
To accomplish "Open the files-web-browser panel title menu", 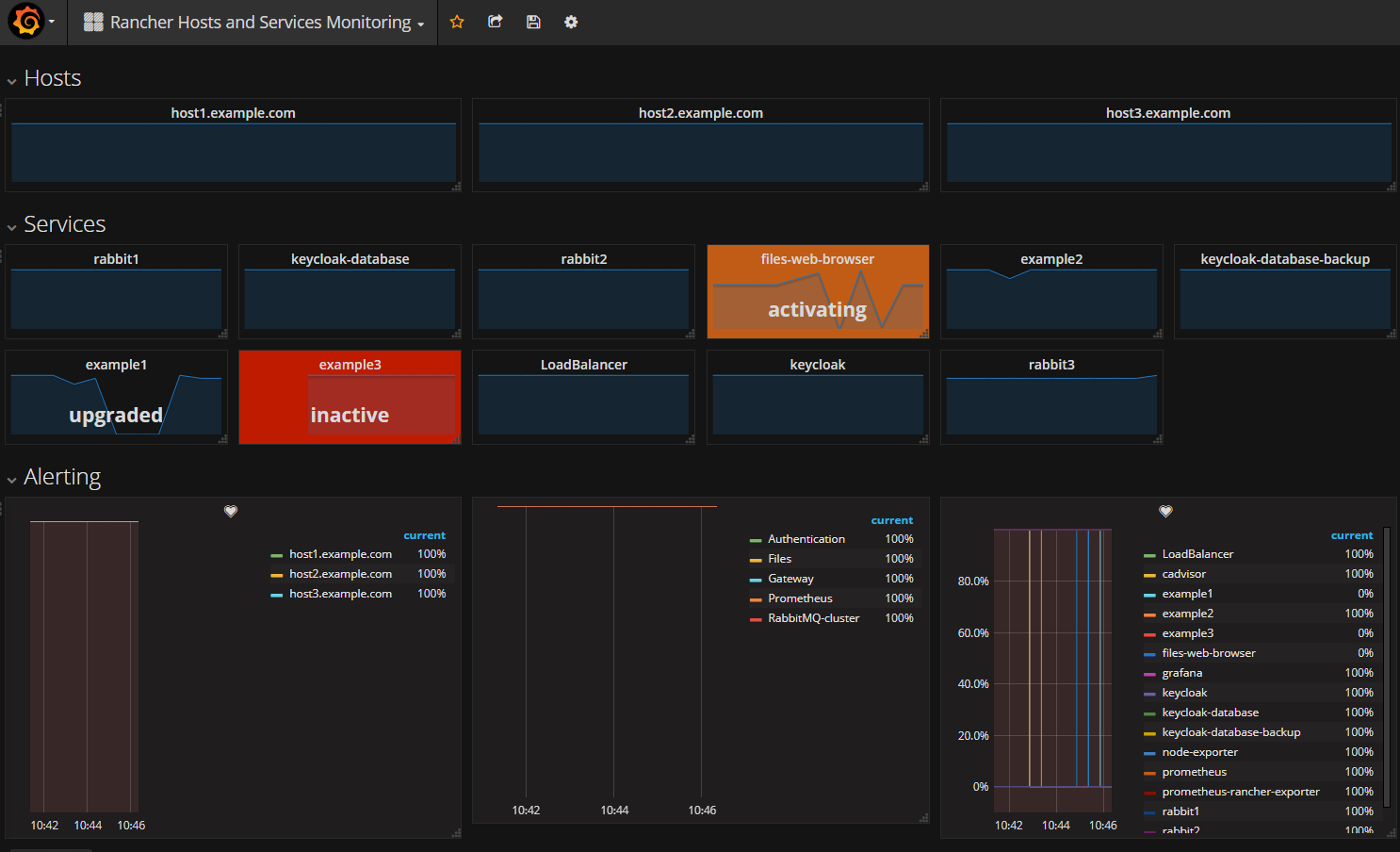I will pos(817,259).
